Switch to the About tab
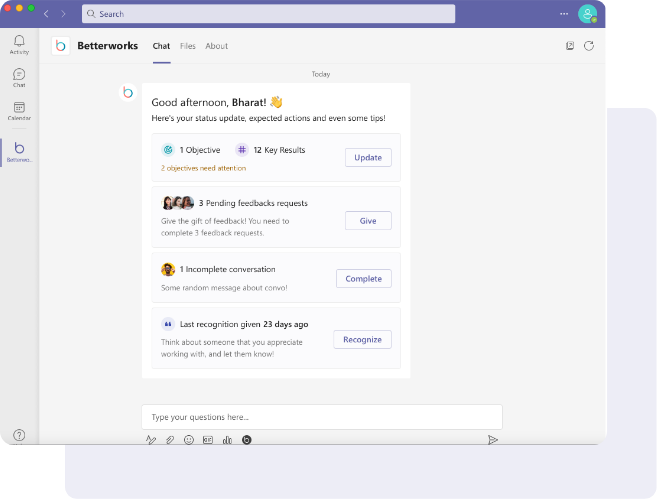The image size is (657, 499). point(217,46)
